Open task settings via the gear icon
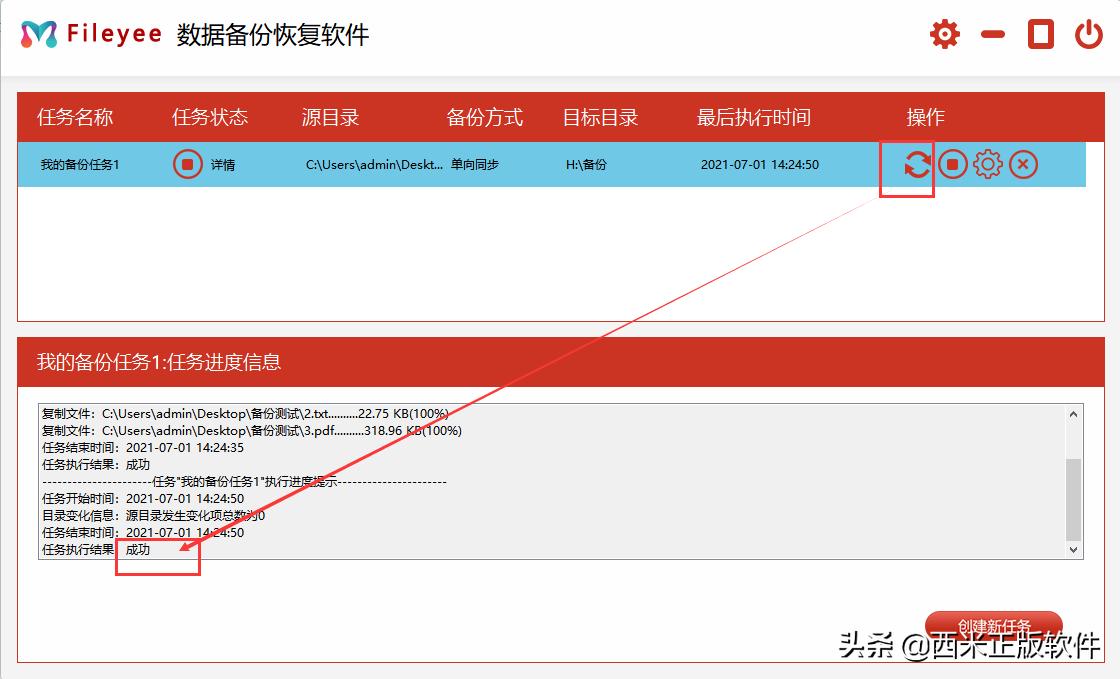1120x679 pixels. (988, 164)
